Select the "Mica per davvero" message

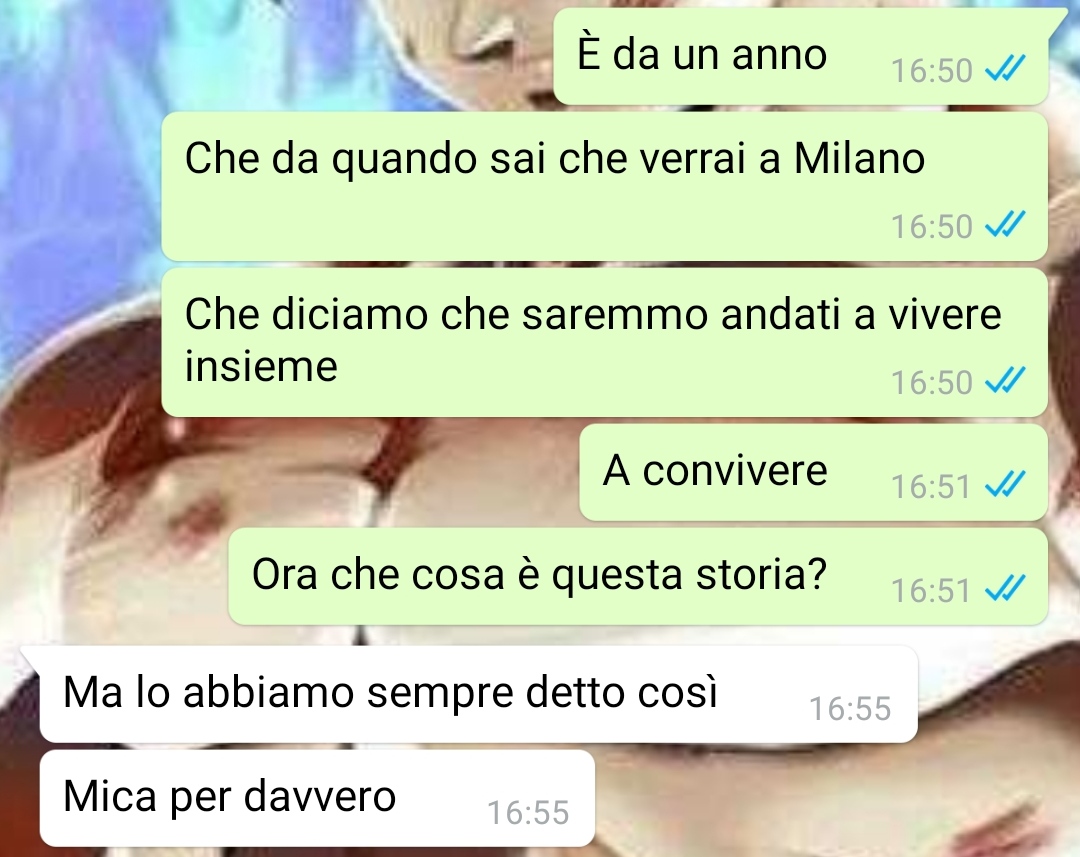pyautogui.click(x=317, y=798)
